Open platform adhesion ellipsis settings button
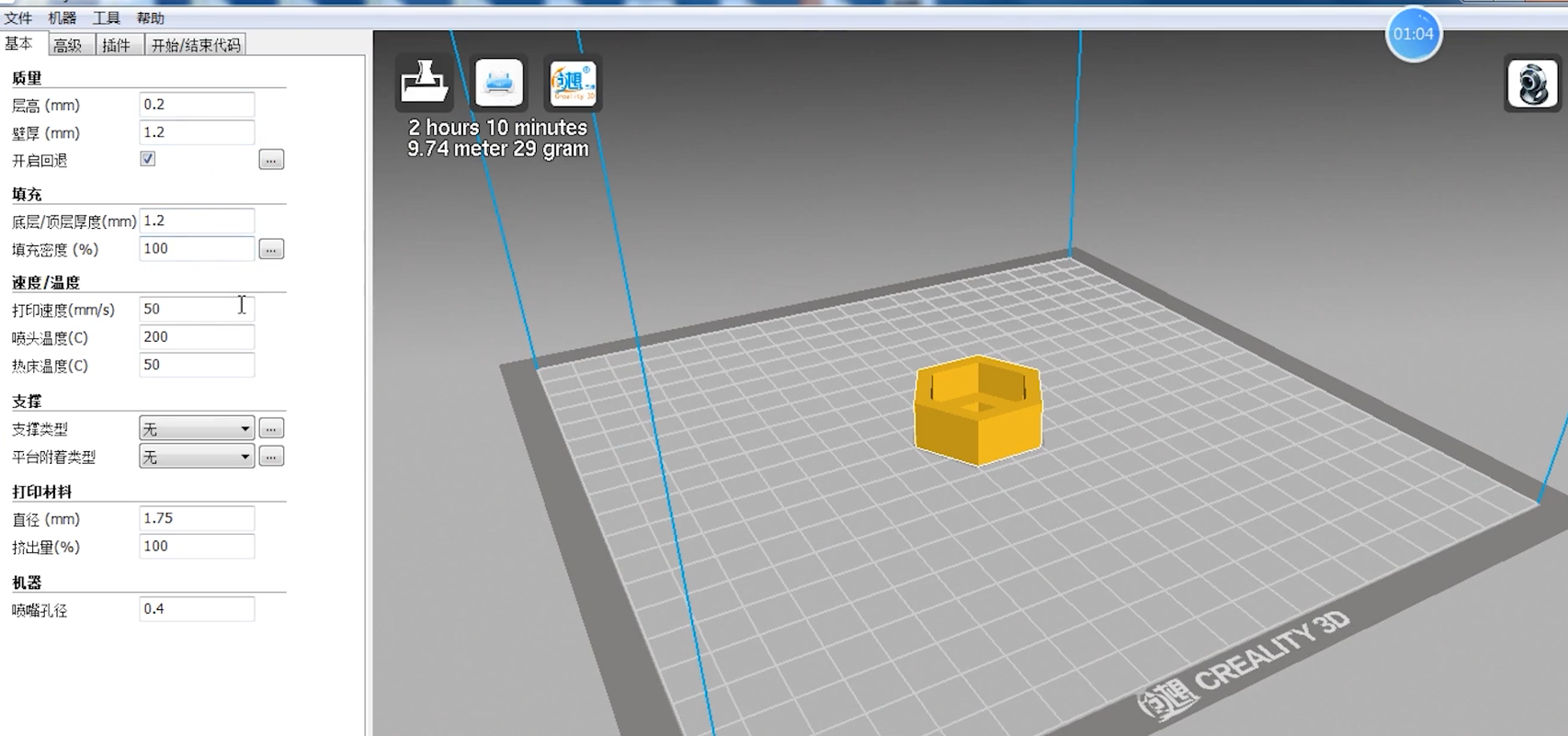This screenshot has height=736, width=1568. pos(271,457)
